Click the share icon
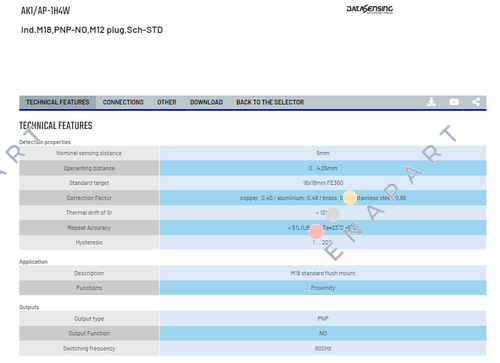Viewport: 500px width, 363px height. click(476, 102)
